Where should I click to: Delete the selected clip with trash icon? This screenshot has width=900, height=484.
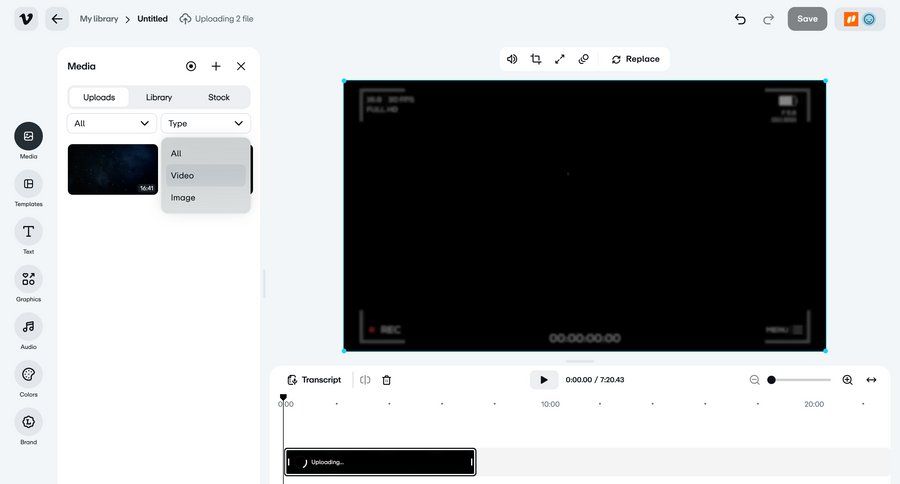[x=387, y=380]
